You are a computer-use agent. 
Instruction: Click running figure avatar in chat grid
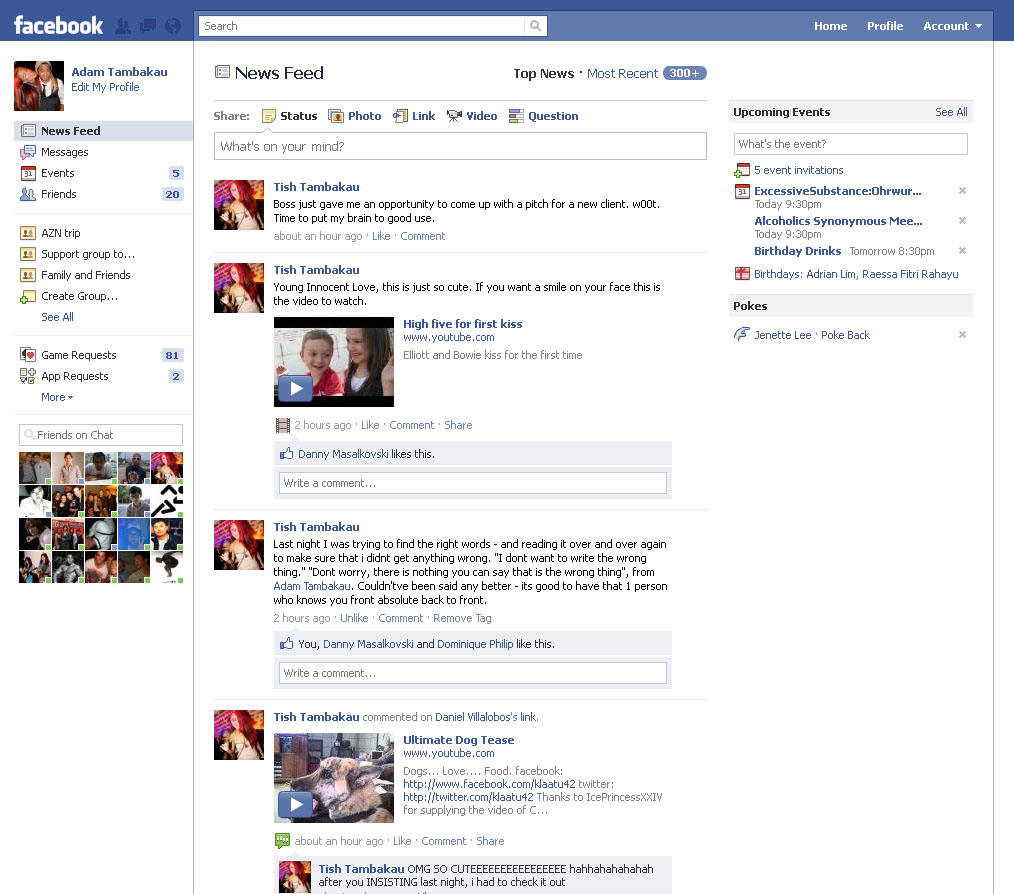[167, 501]
